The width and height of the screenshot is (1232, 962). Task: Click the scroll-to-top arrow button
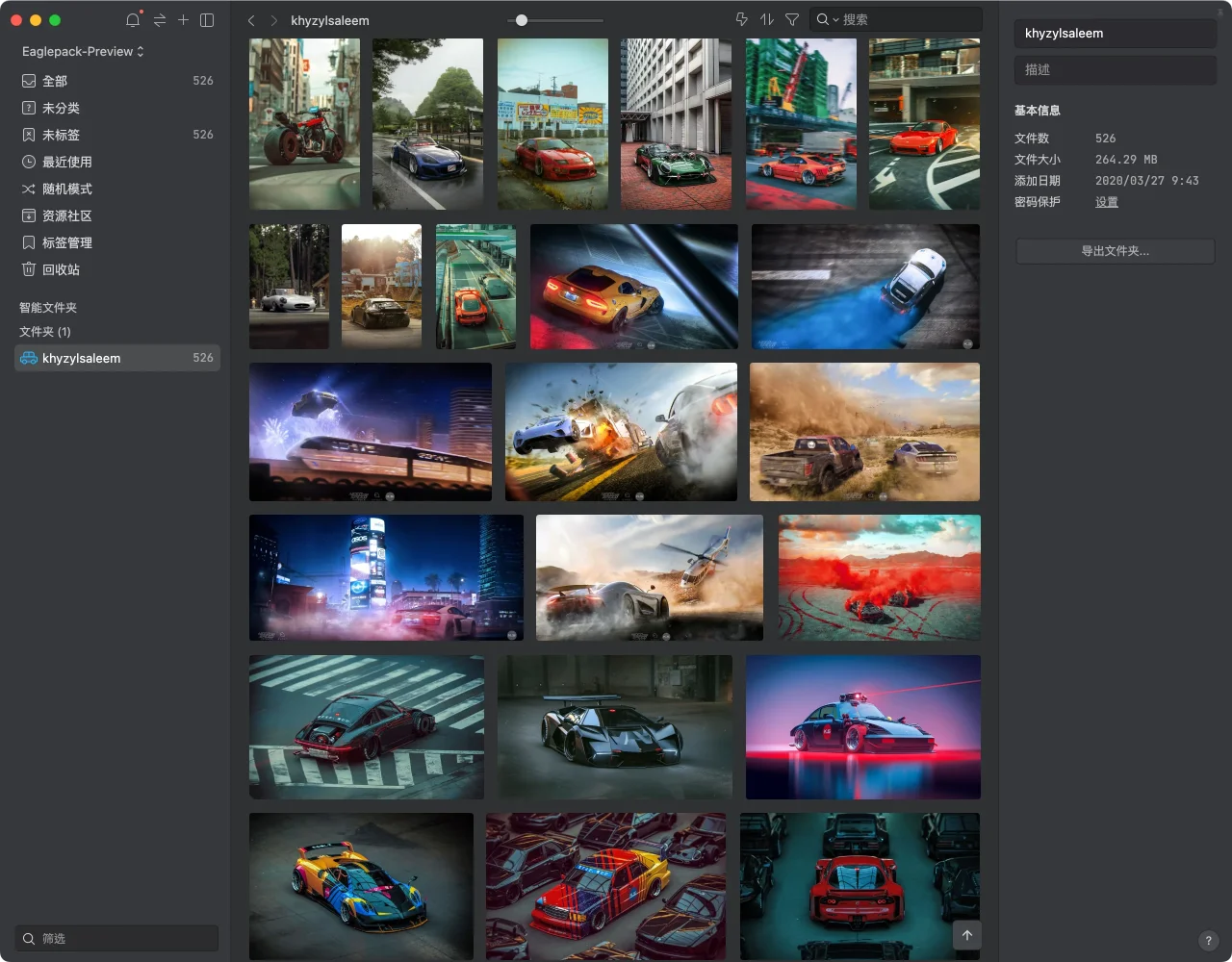pyautogui.click(x=967, y=935)
